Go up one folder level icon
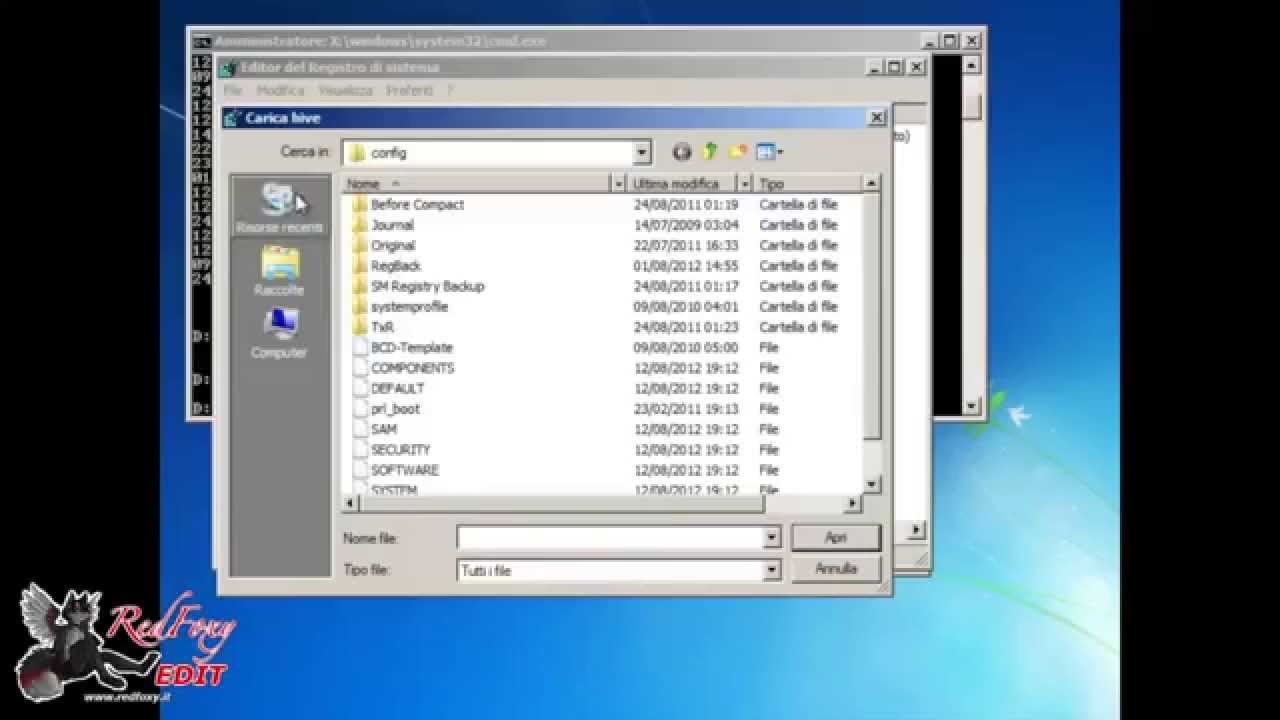This screenshot has width=1280, height=720. [x=710, y=152]
